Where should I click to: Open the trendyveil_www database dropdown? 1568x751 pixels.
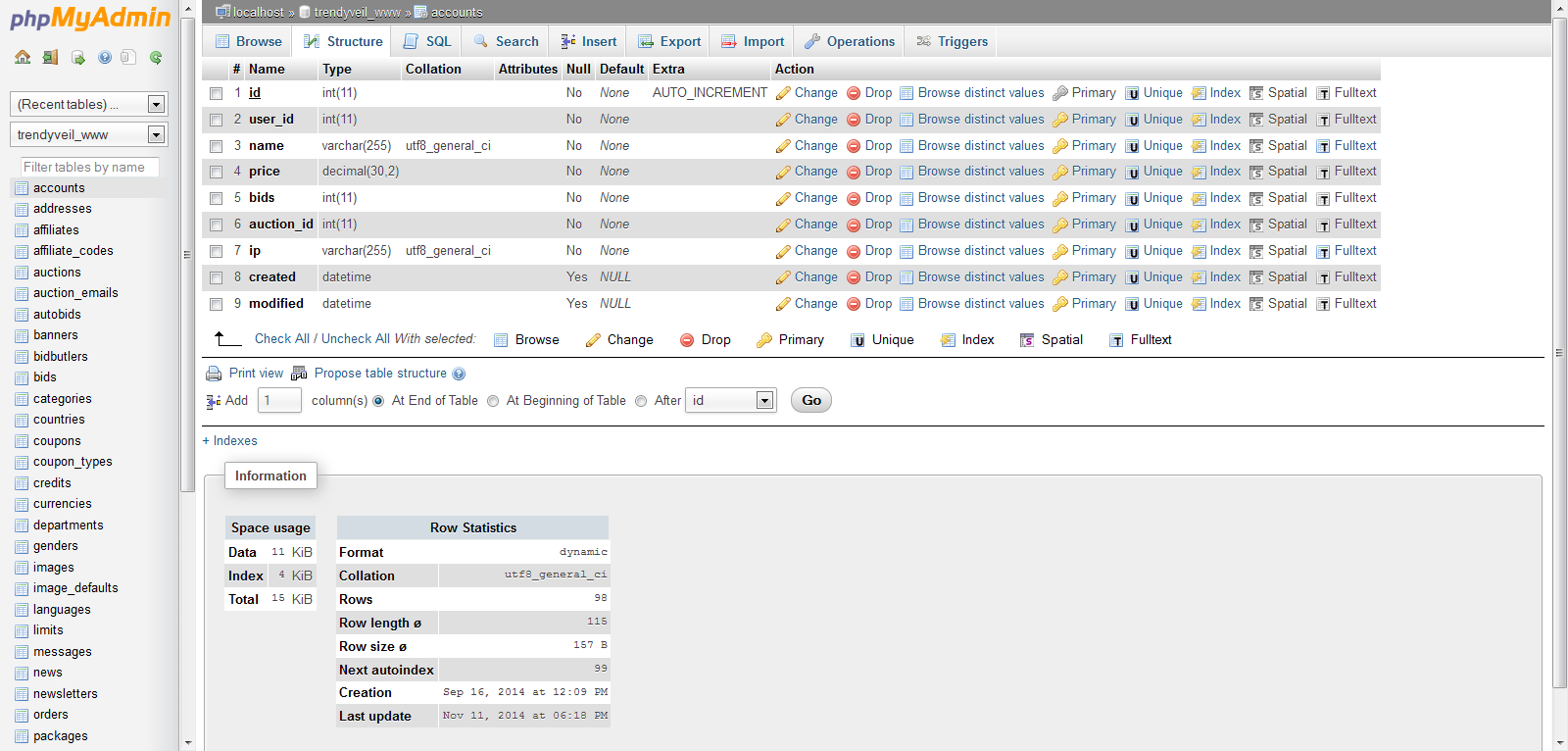point(88,134)
